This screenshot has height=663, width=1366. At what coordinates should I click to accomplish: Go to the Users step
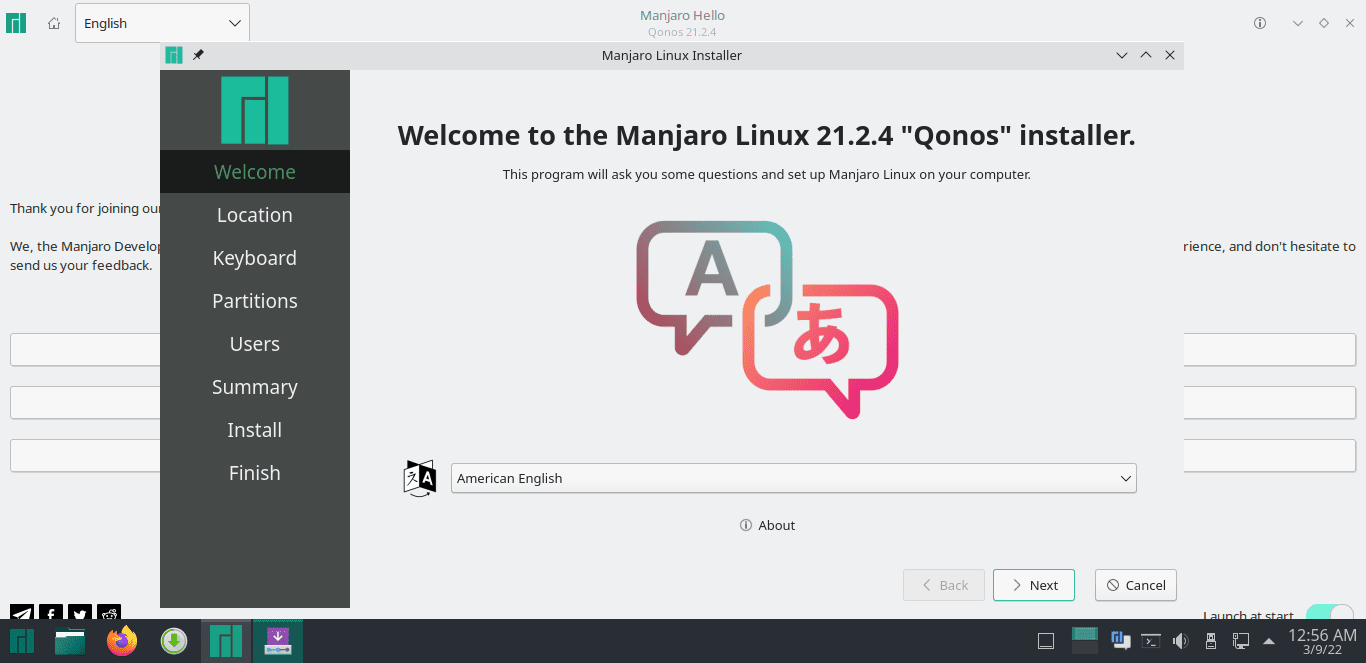[x=255, y=344]
